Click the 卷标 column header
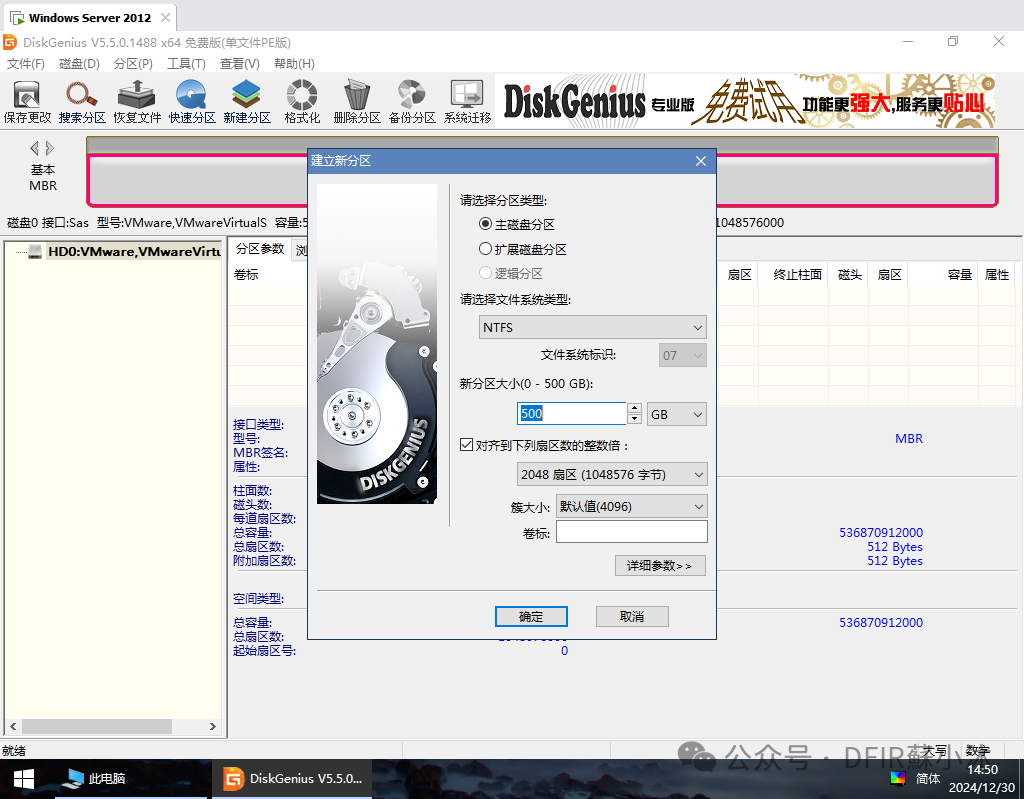 click(x=246, y=274)
